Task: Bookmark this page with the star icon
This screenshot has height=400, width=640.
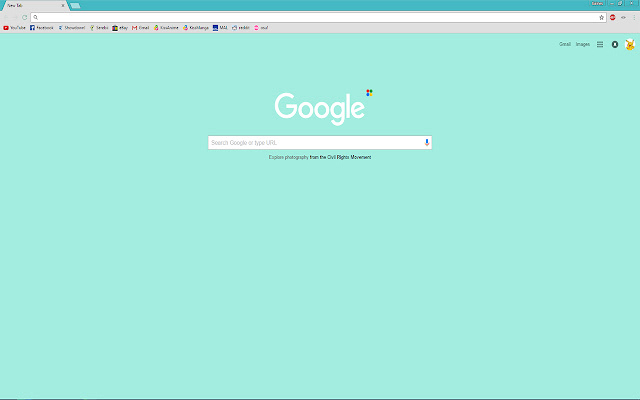Action: point(601,18)
